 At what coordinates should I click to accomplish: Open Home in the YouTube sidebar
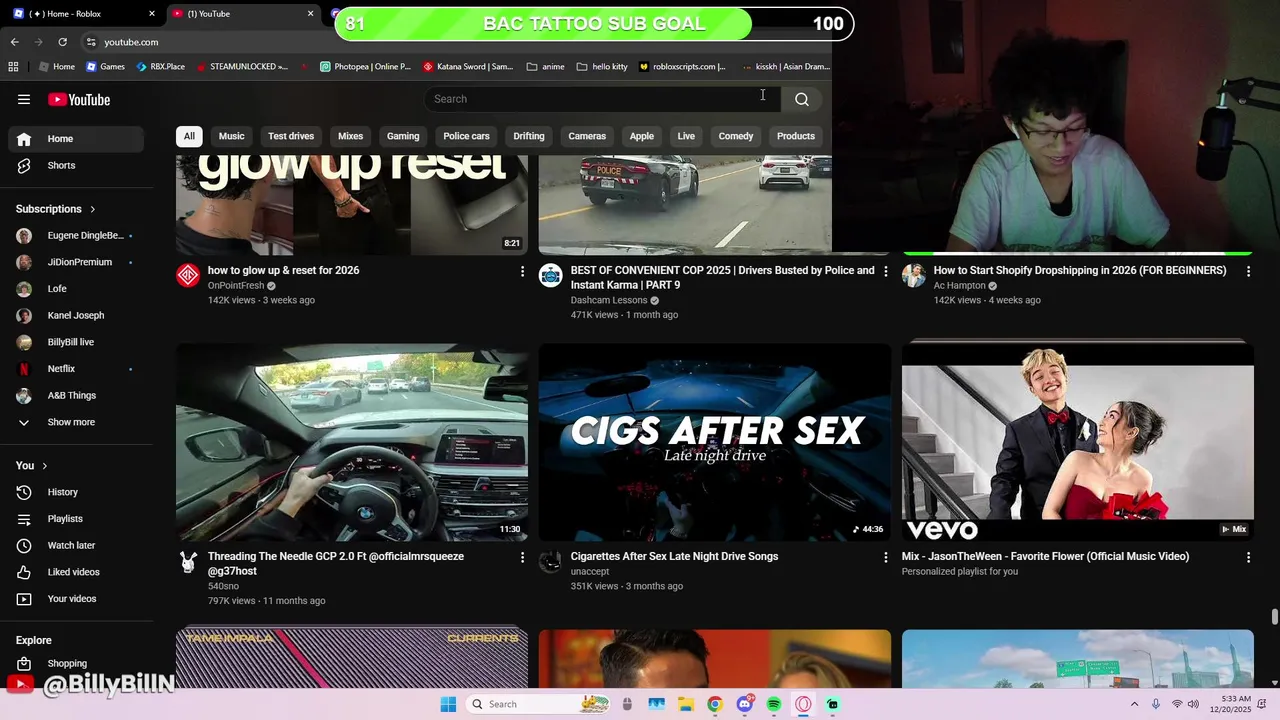76,139
